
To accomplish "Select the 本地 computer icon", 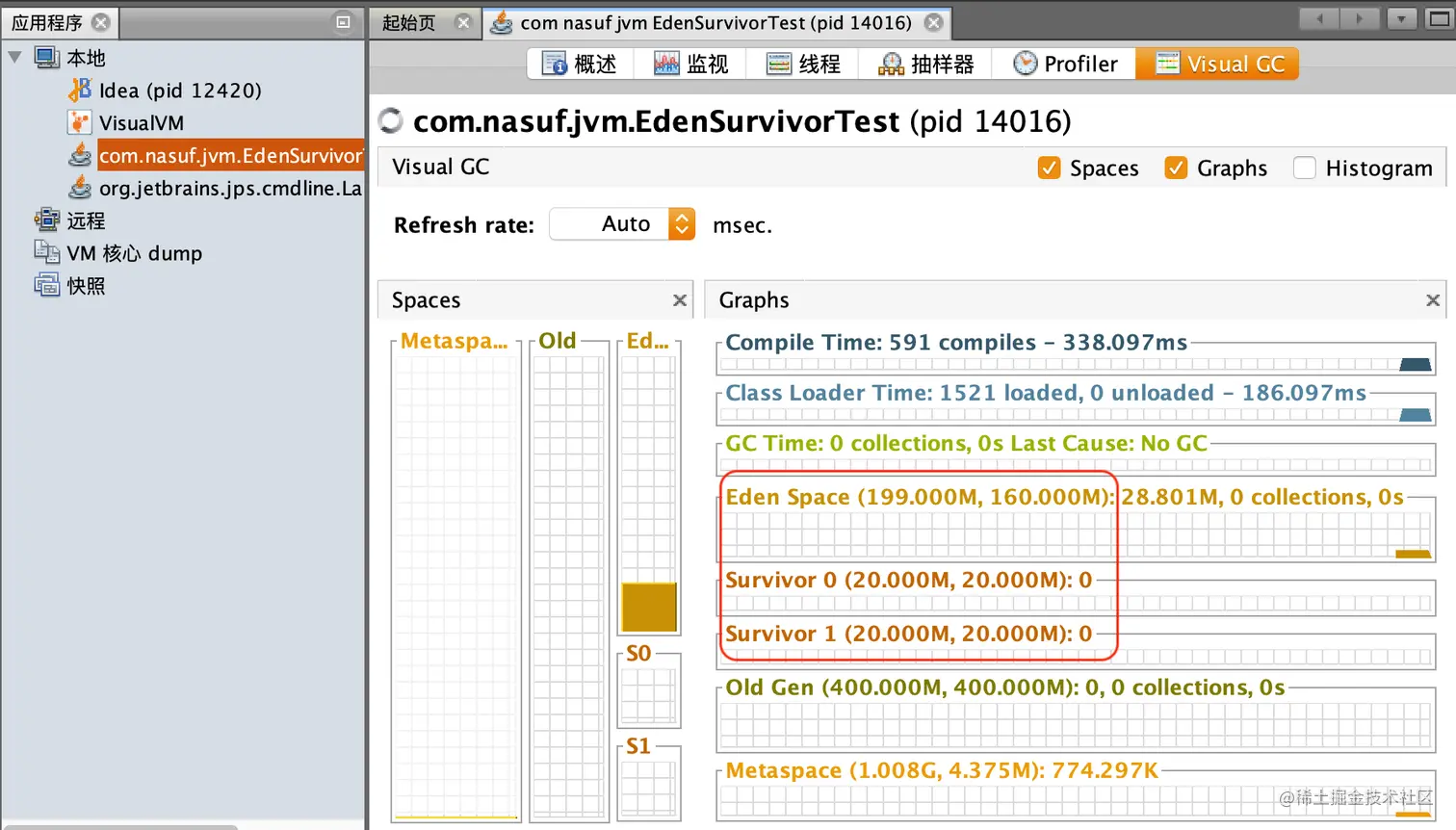I will pos(46,58).
